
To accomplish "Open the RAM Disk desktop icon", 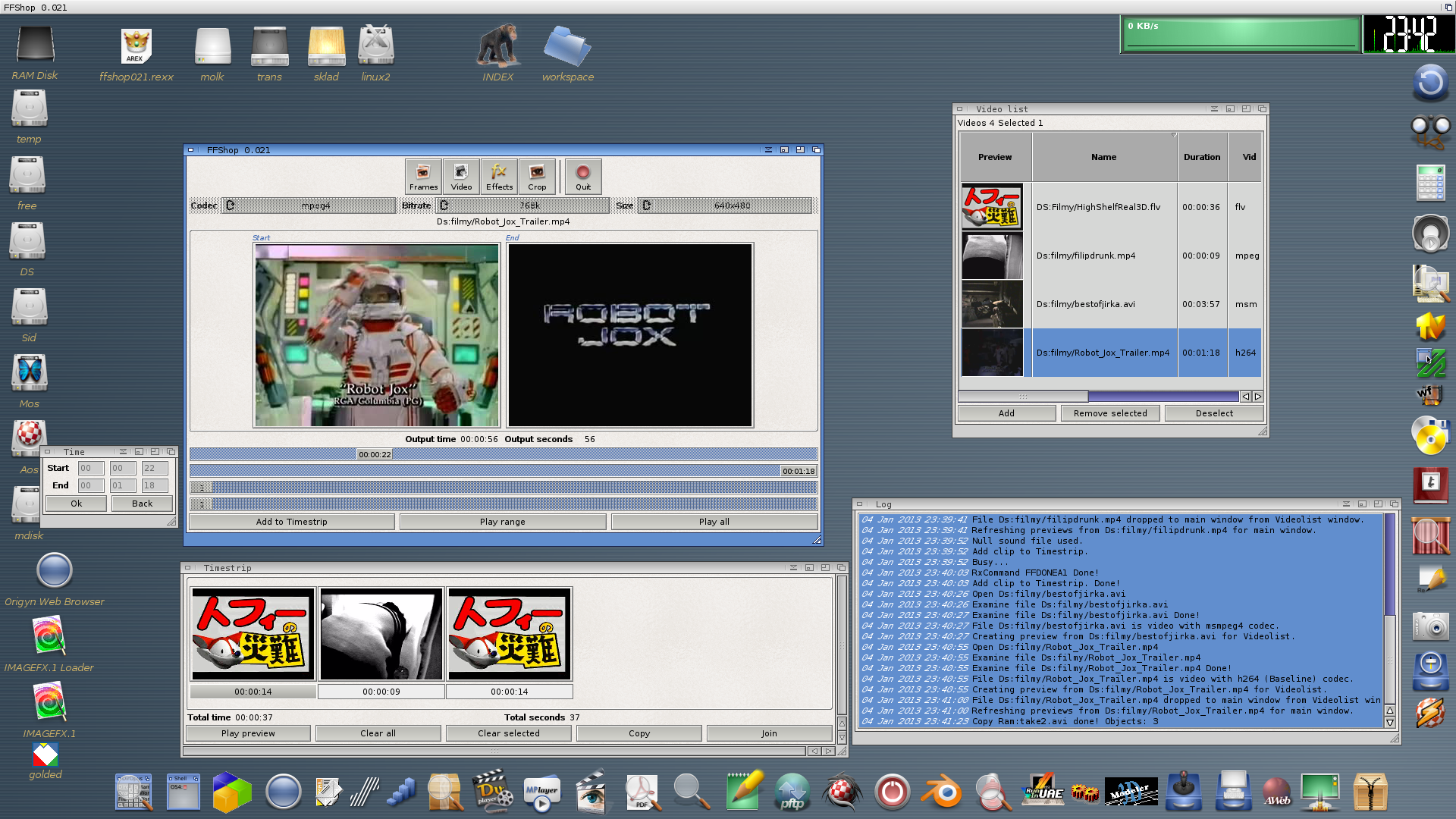I will tap(35, 53).
